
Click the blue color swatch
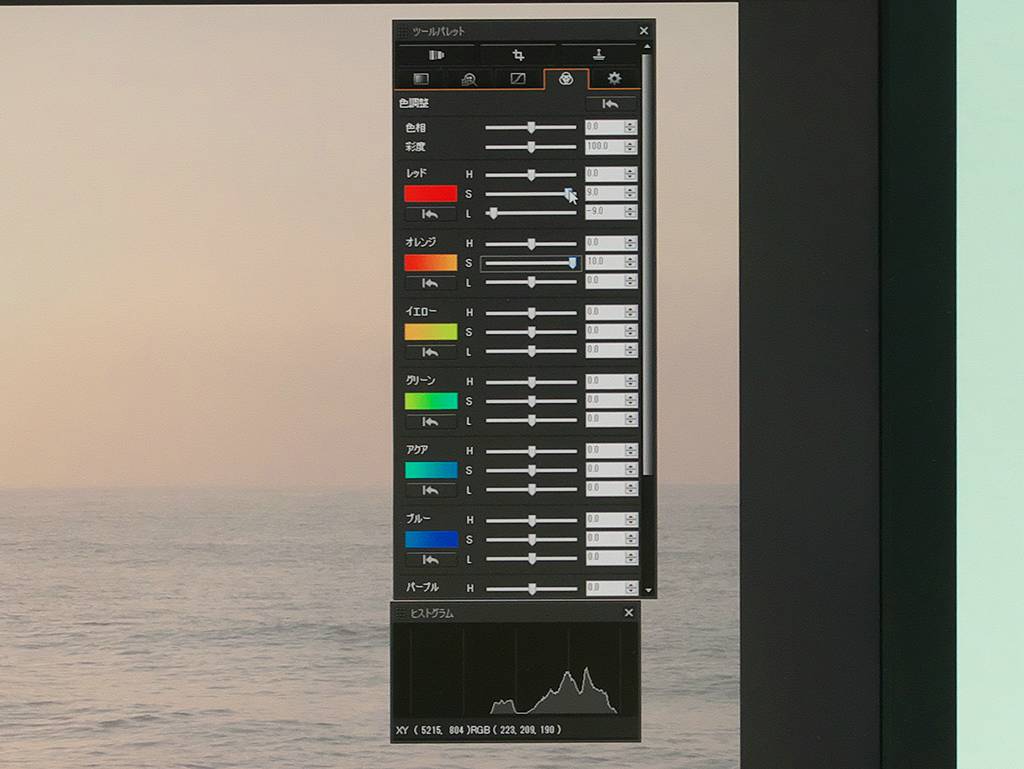(430, 539)
